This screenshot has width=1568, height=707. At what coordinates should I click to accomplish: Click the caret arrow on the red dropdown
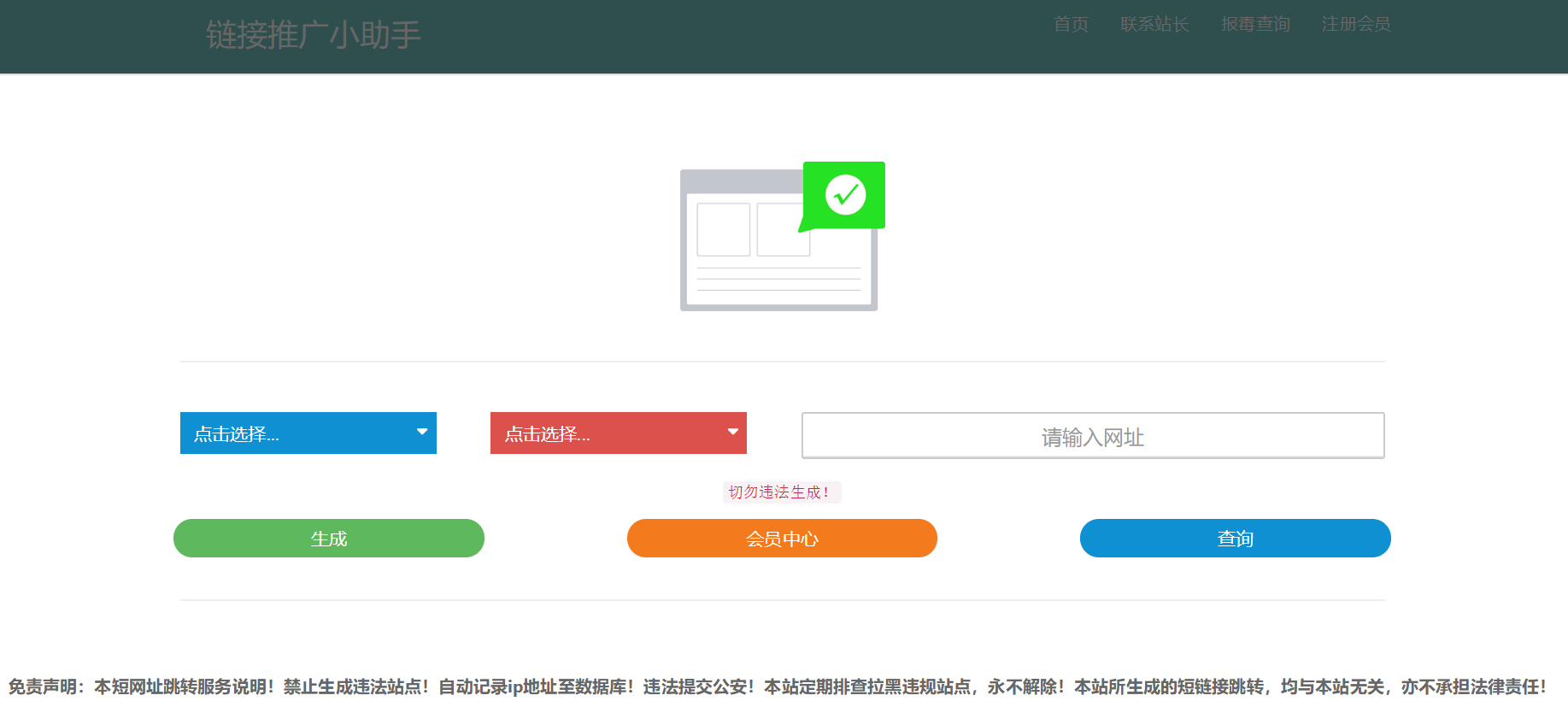coord(732,433)
